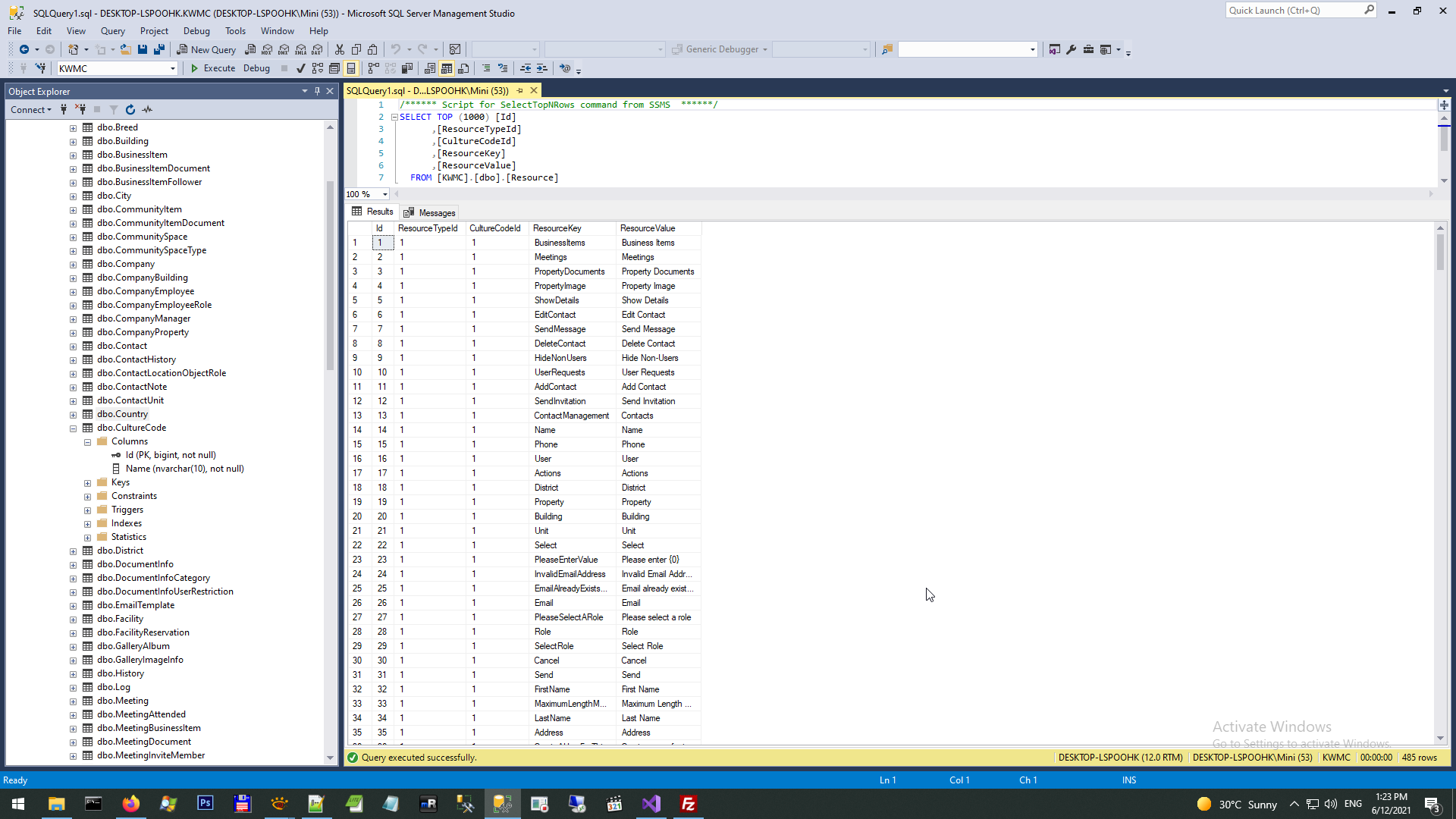Toggle Include Actual Execution Plan button
Viewport: 1456px width, 819px height.
tap(374, 68)
